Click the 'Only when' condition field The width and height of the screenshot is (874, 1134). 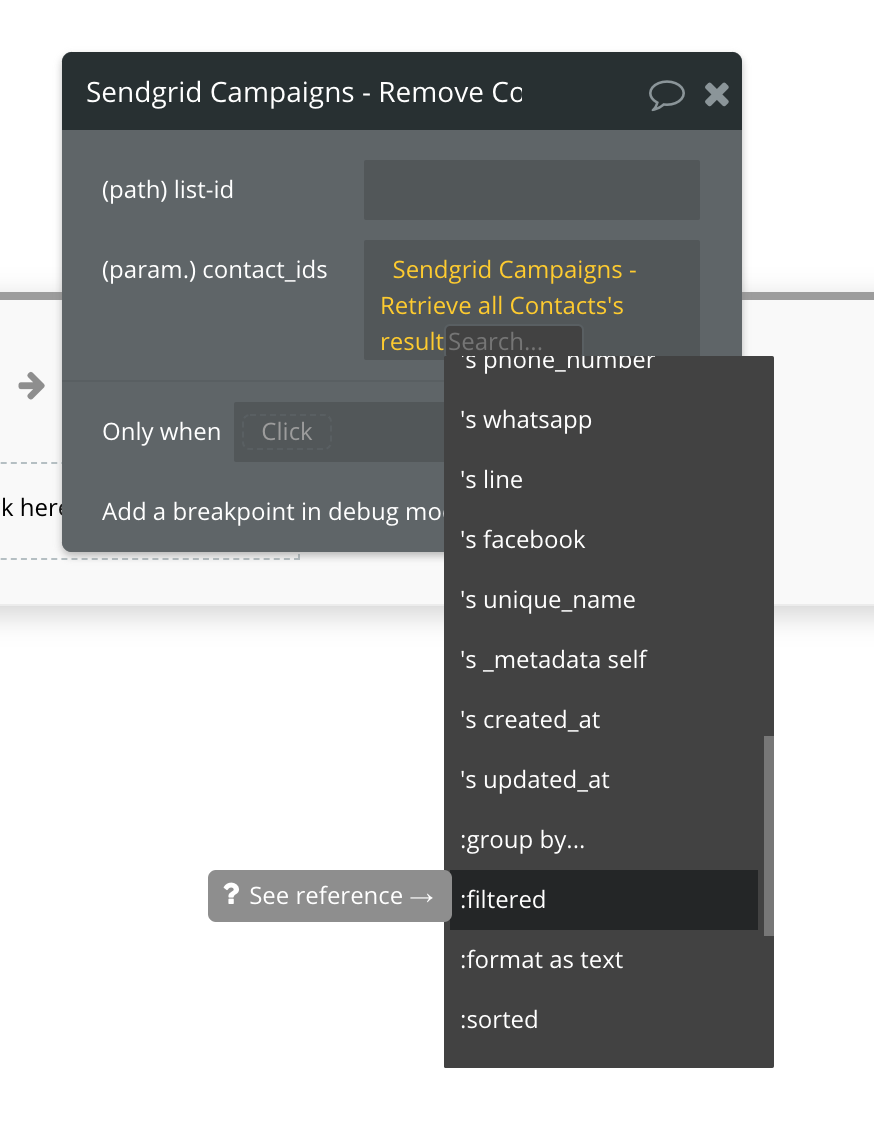click(285, 431)
